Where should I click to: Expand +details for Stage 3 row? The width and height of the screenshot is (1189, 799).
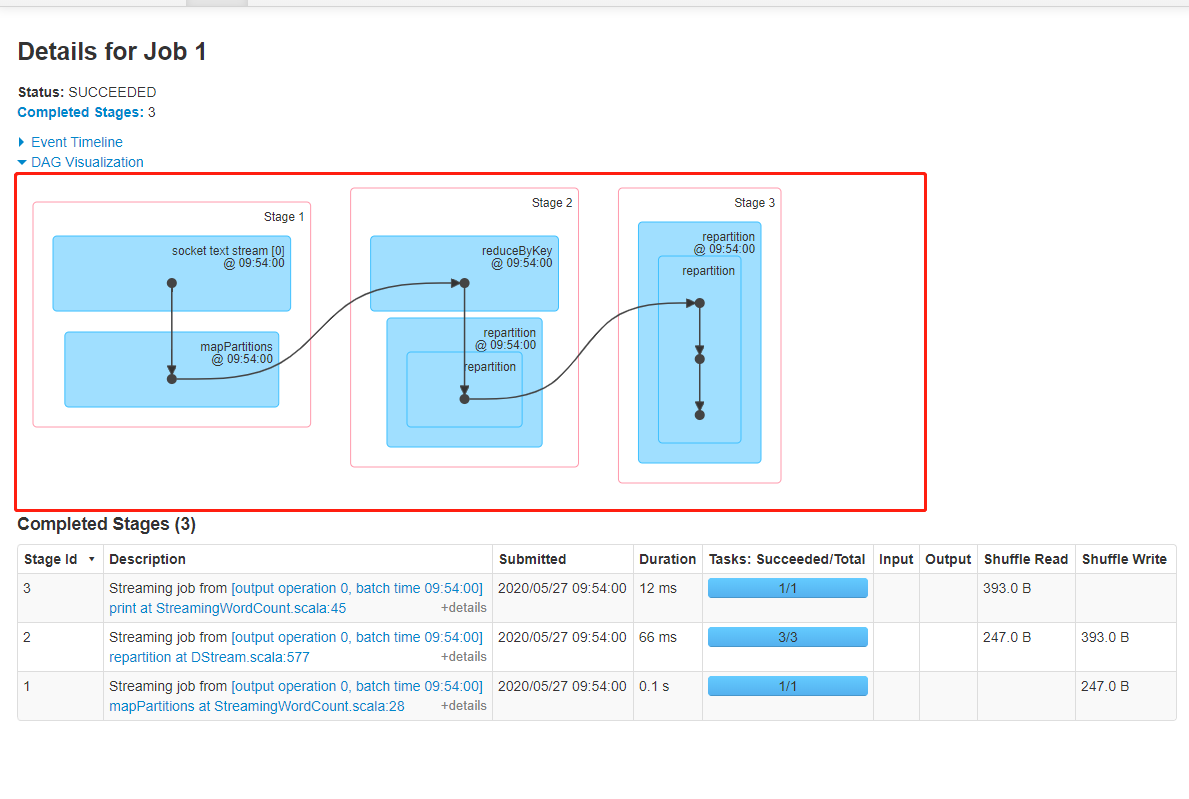tap(464, 608)
